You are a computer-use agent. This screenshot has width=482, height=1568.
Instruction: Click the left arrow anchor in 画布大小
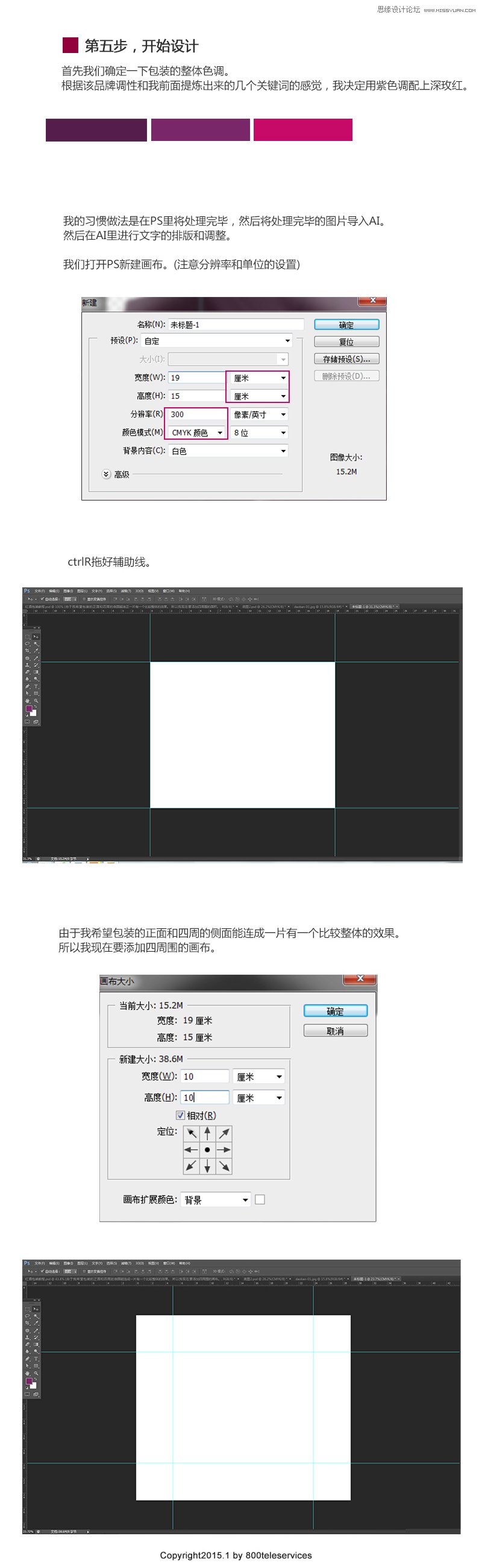(191, 1149)
